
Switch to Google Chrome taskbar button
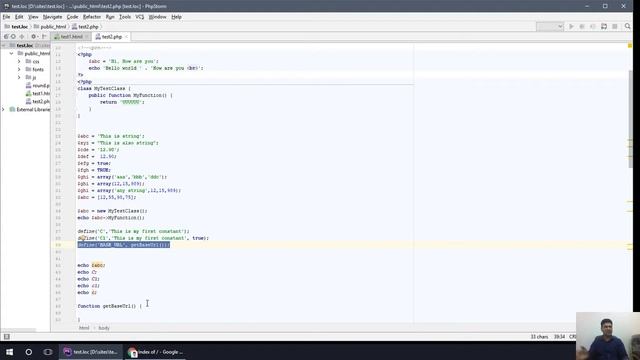tap(156, 352)
